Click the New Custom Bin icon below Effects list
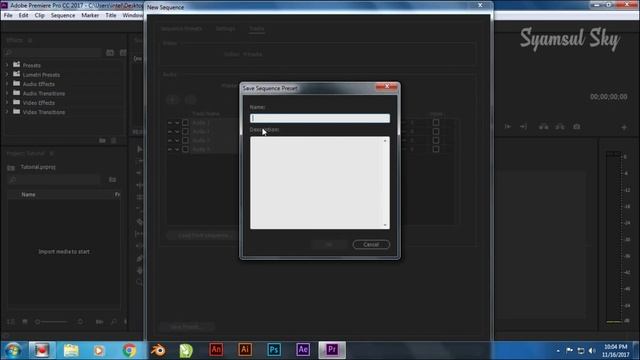This screenshot has height=360, width=640. tap(102, 140)
